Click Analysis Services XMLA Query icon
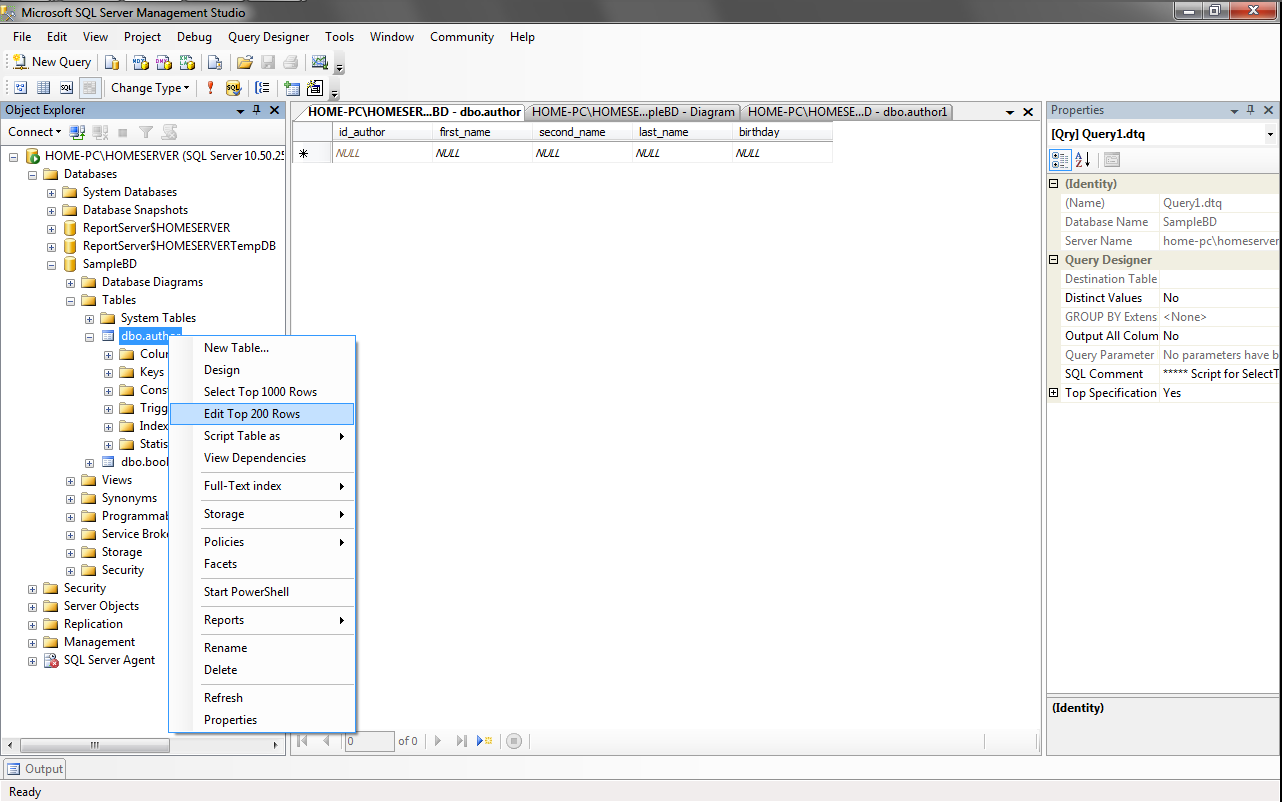 (x=185, y=62)
